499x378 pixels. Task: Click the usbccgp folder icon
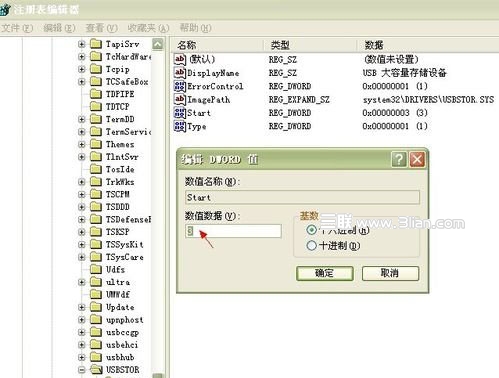click(96, 332)
